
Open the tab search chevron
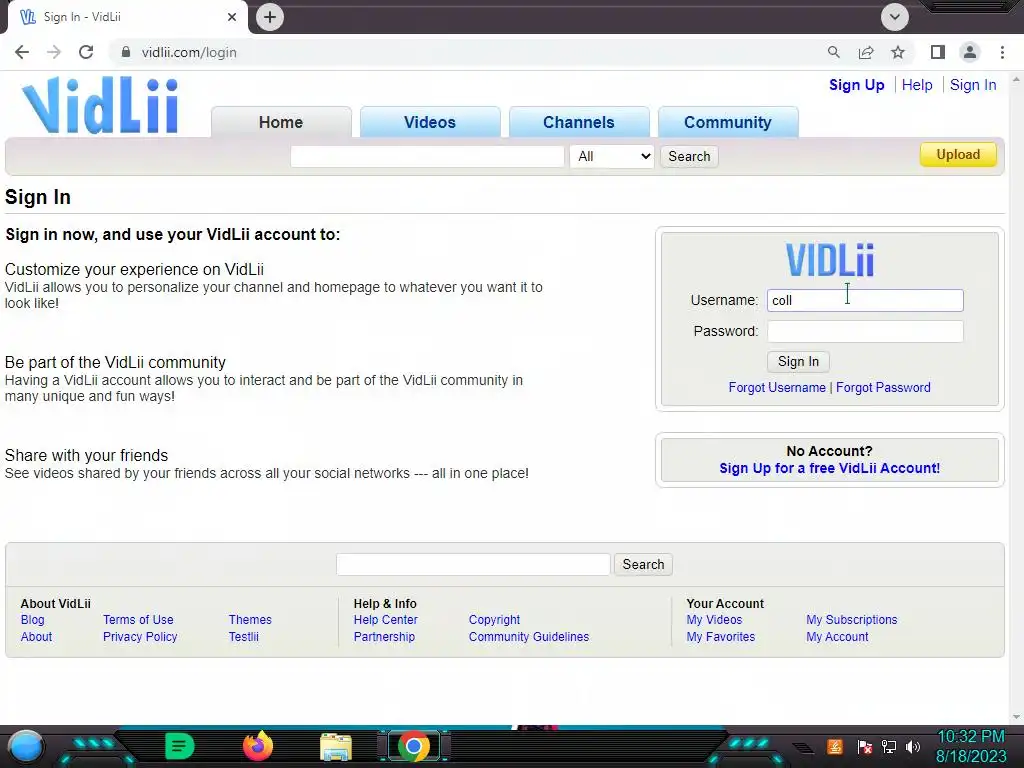point(895,17)
